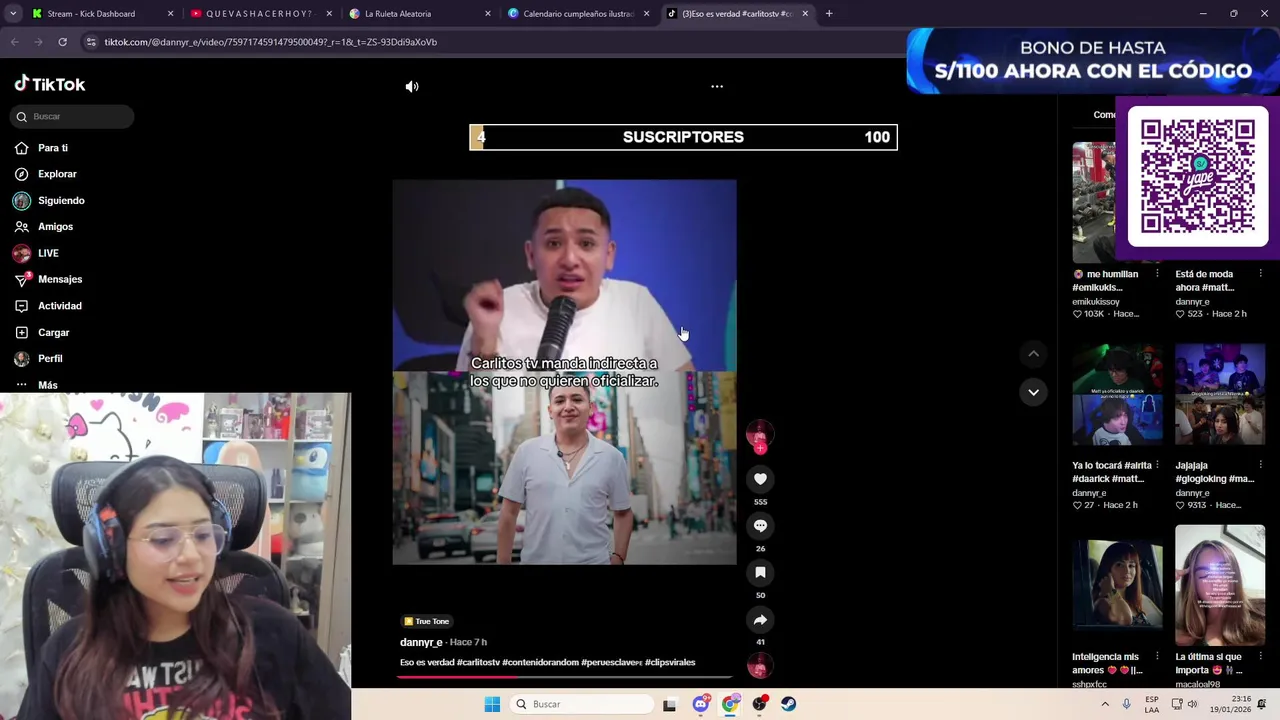Seek on the video progress bar

click(x=565, y=677)
